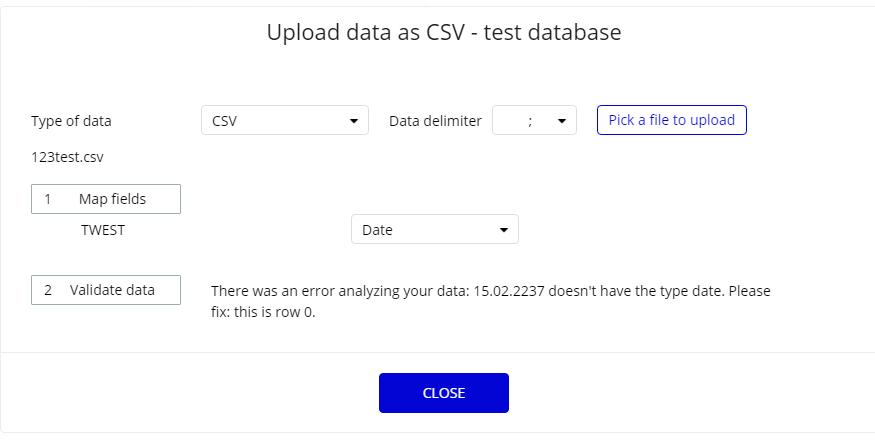Screen dimensions: 875x441
Task: Open the Data delimiter dropdown
Action: click(x=534, y=121)
